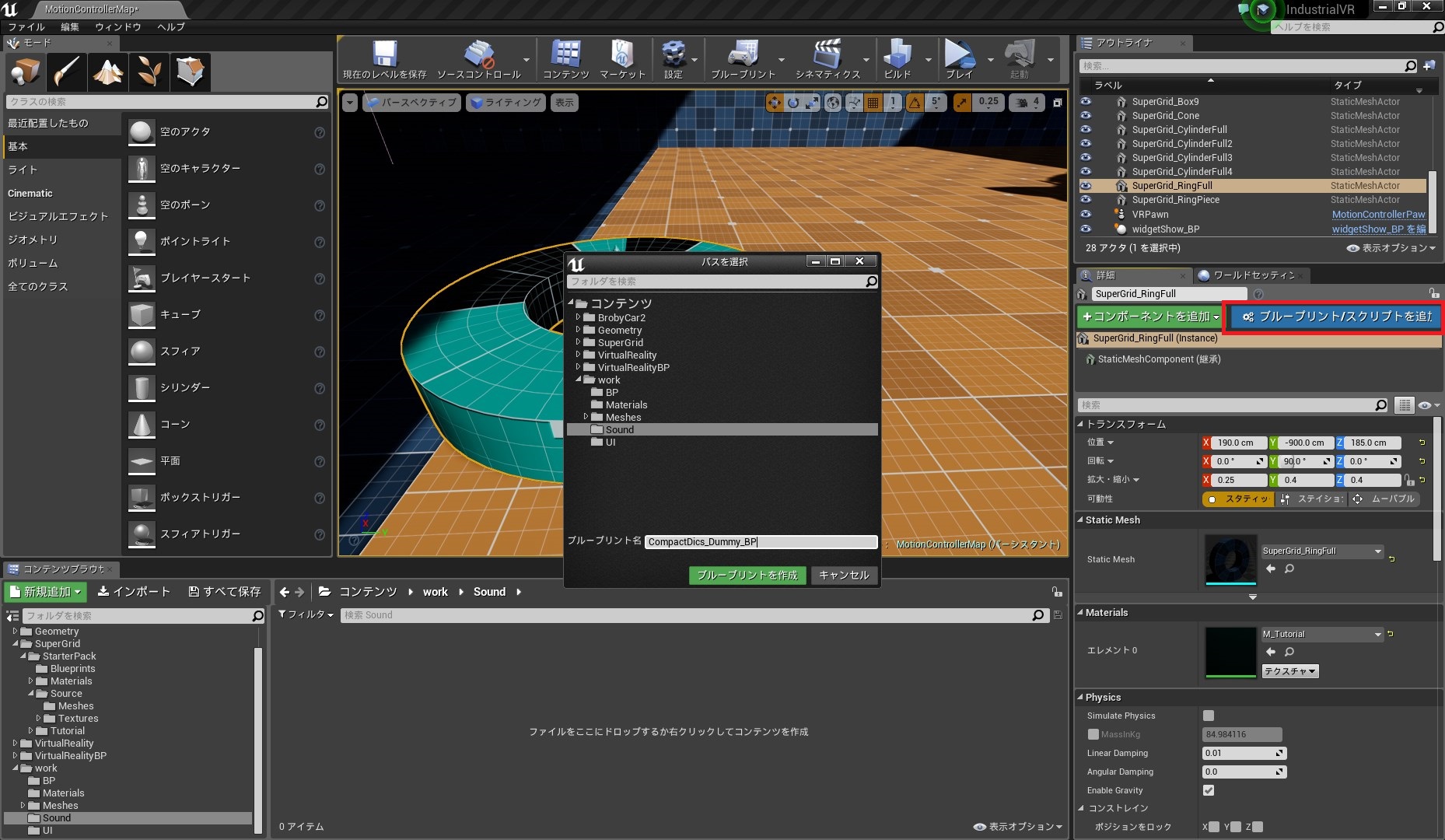This screenshot has width=1445, height=840.
Task: Lock the Details panel icon
Action: (1433, 293)
